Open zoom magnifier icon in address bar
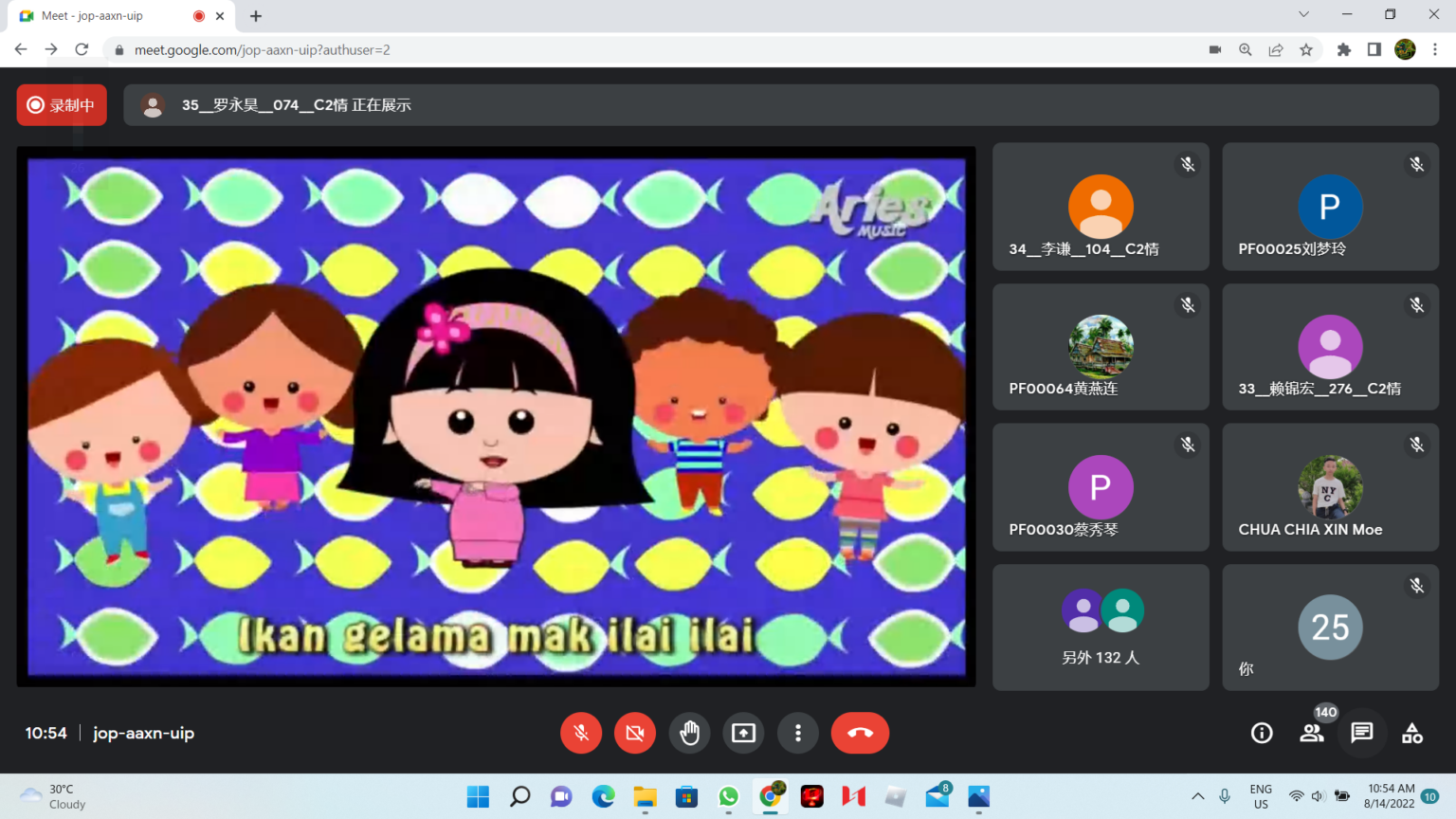This screenshot has height=819, width=1456. pos(1246,49)
